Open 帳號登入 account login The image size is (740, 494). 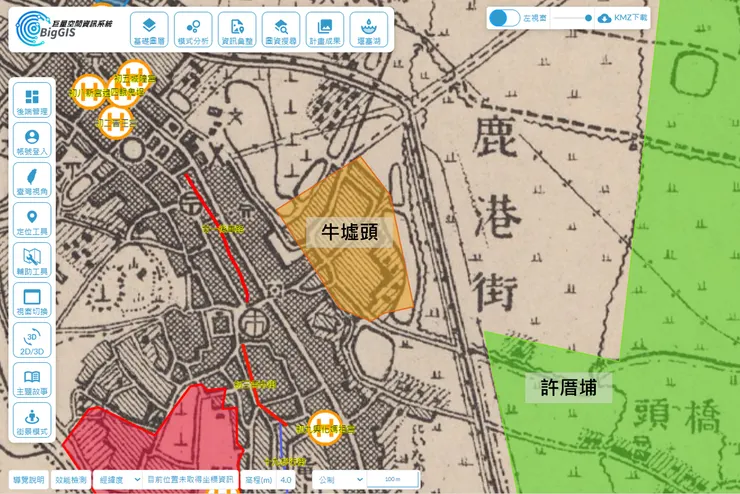point(32,140)
